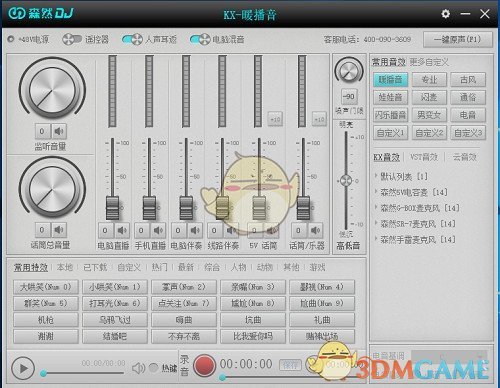The width and height of the screenshot is (500, 388).
Task: Toggle the 人声耳返 switch
Action: pyautogui.click(x=132, y=39)
